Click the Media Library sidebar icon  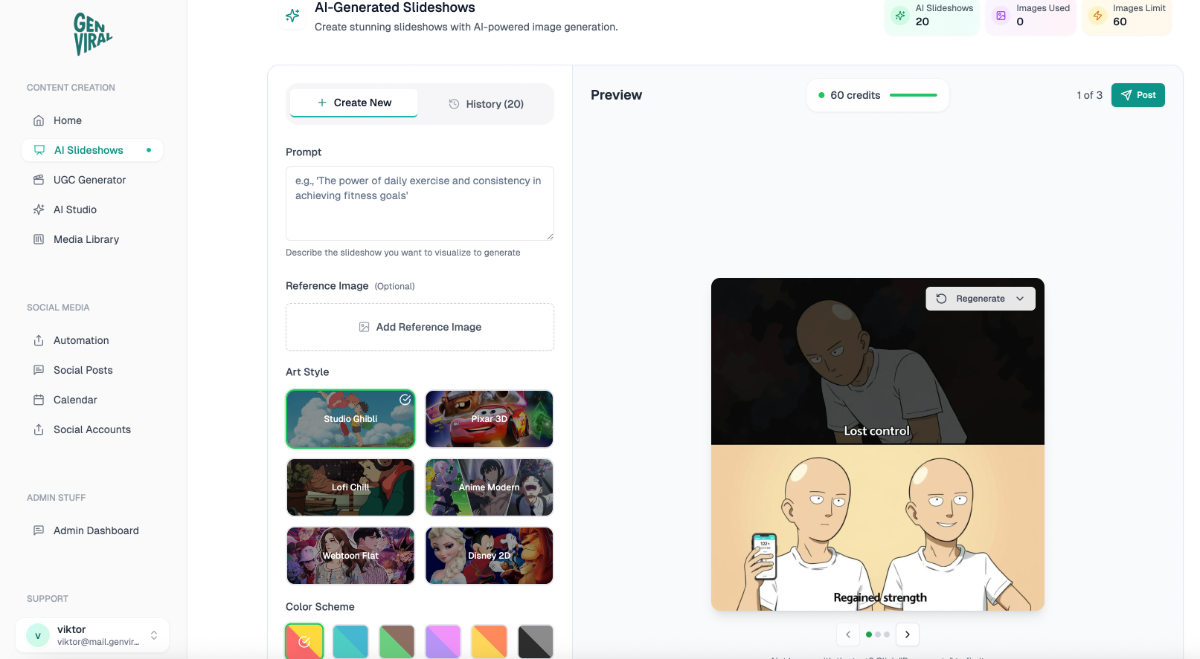(x=39, y=240)
